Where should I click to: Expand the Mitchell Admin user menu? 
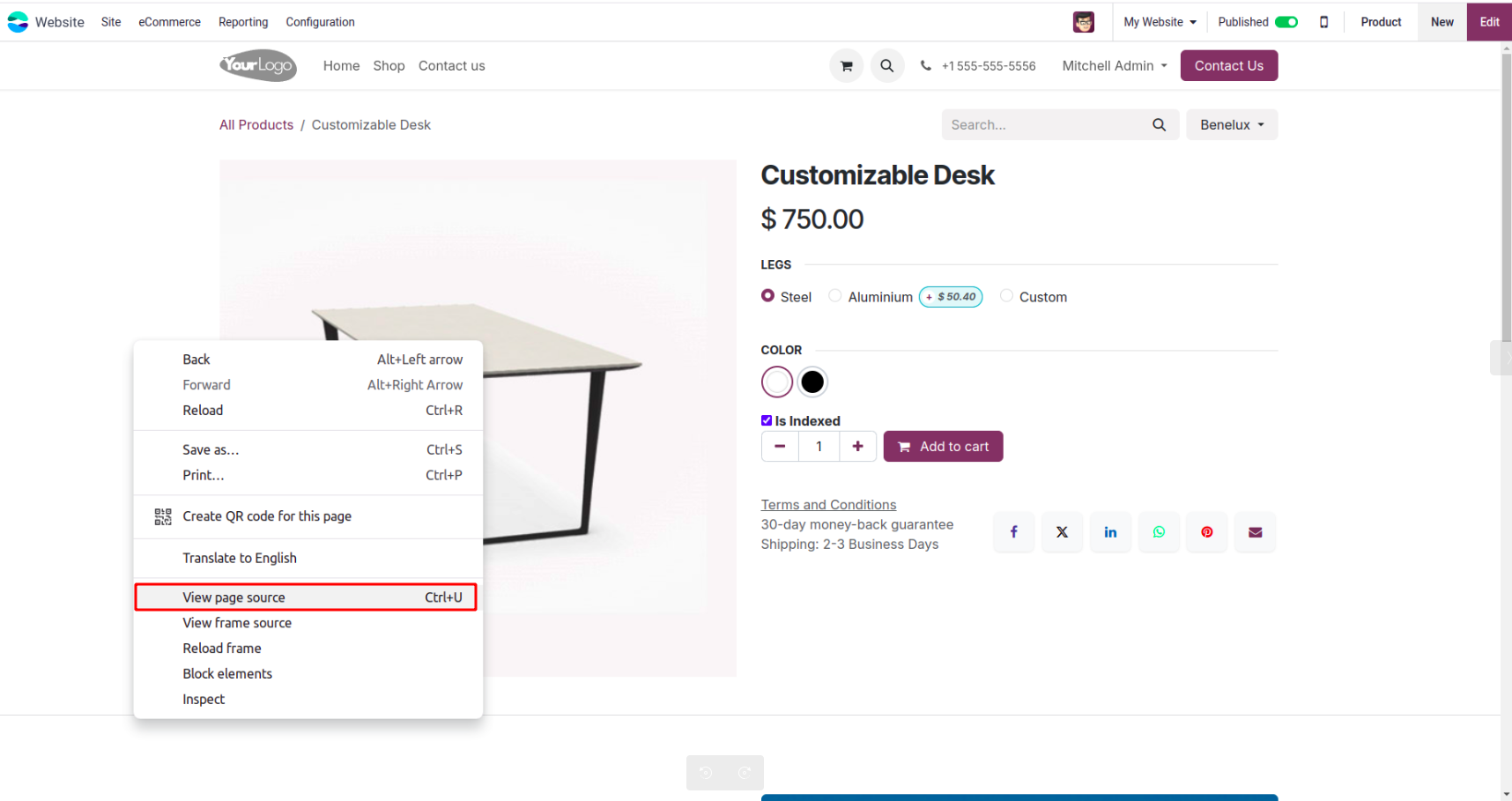(x=1114, y=66)
